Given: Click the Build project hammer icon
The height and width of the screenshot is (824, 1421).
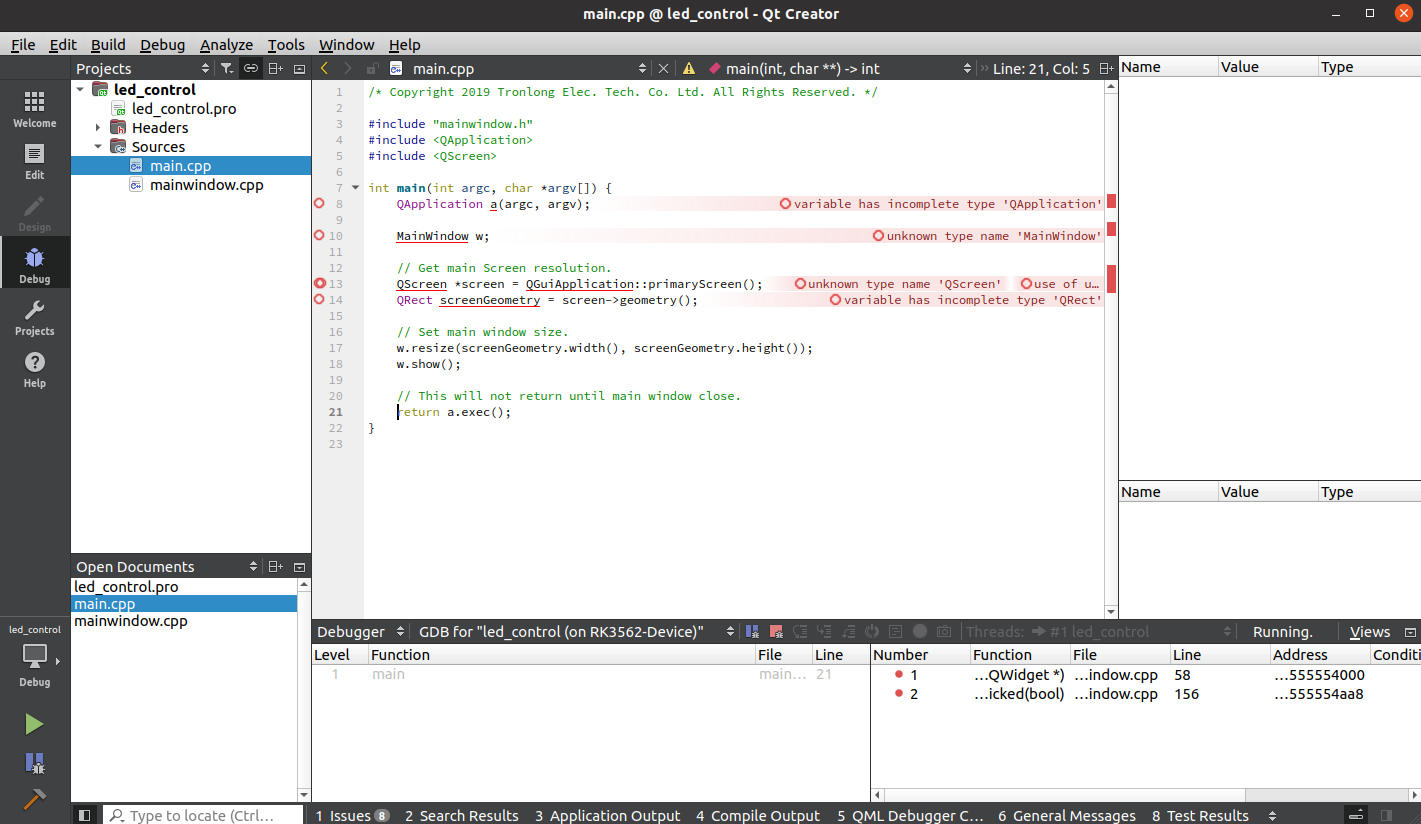Looking at the screenshot, I should pyautogui.click(x=34, y=799).
